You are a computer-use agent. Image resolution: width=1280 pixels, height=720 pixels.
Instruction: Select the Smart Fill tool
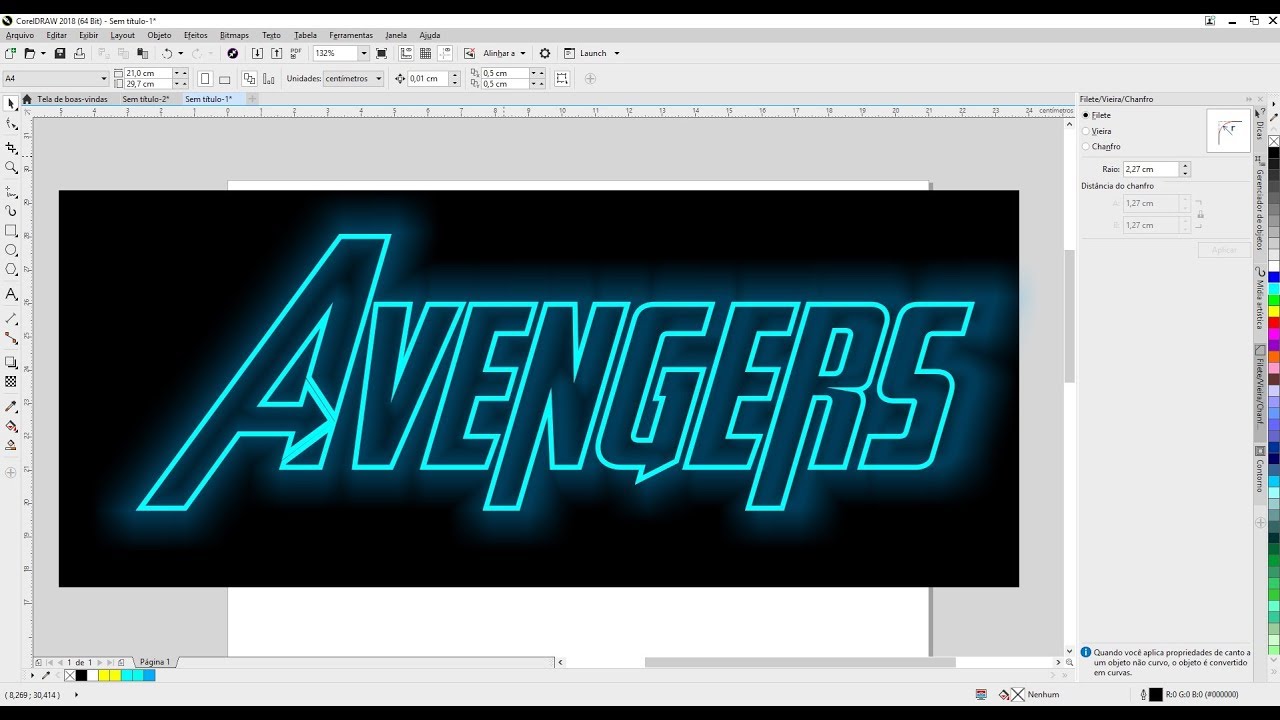(x=11, y=446)
